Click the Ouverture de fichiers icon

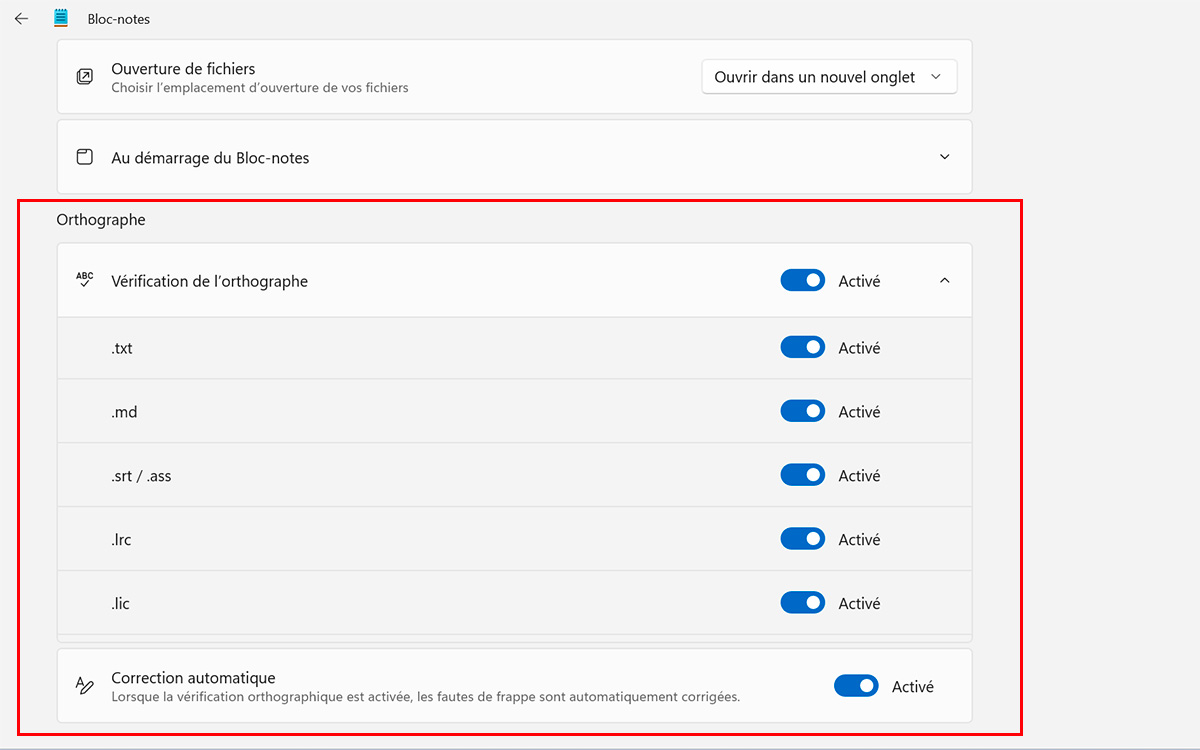[x=85, y=77]
